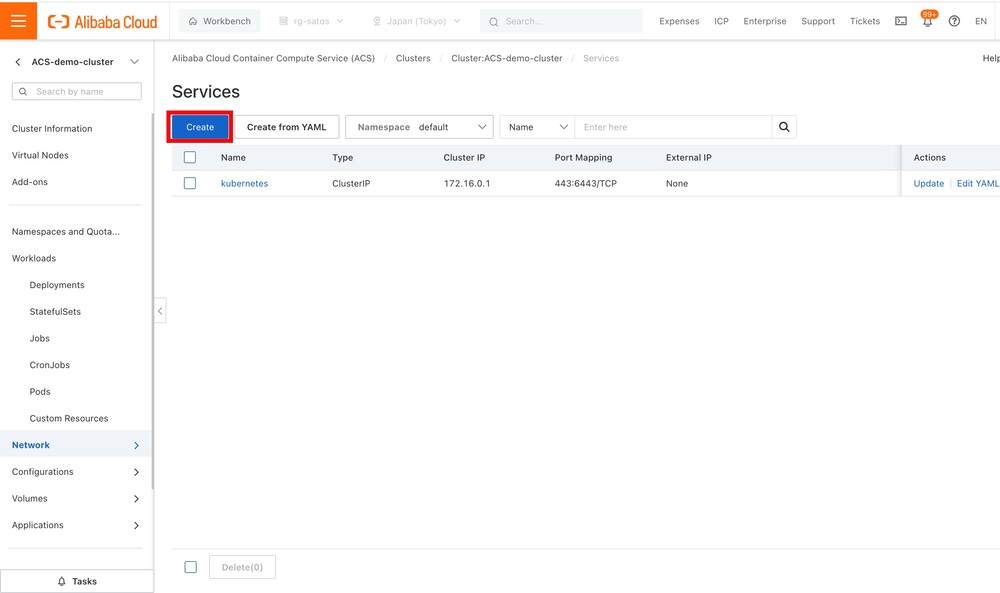
Task: Select all services with the header checkbox
Action: pos(190,157)
